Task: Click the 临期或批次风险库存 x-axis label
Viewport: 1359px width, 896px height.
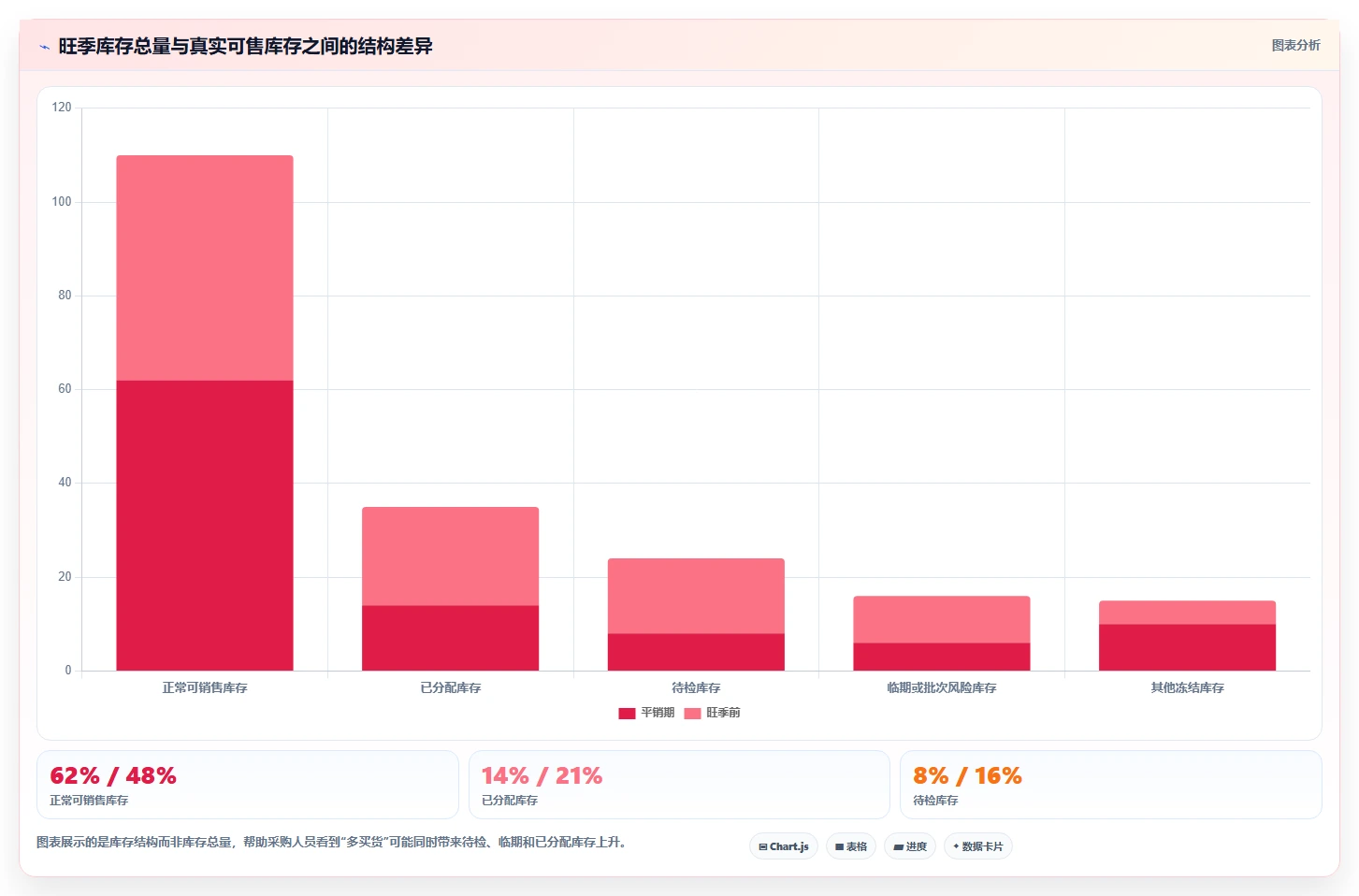Action: tap(942, 687)
